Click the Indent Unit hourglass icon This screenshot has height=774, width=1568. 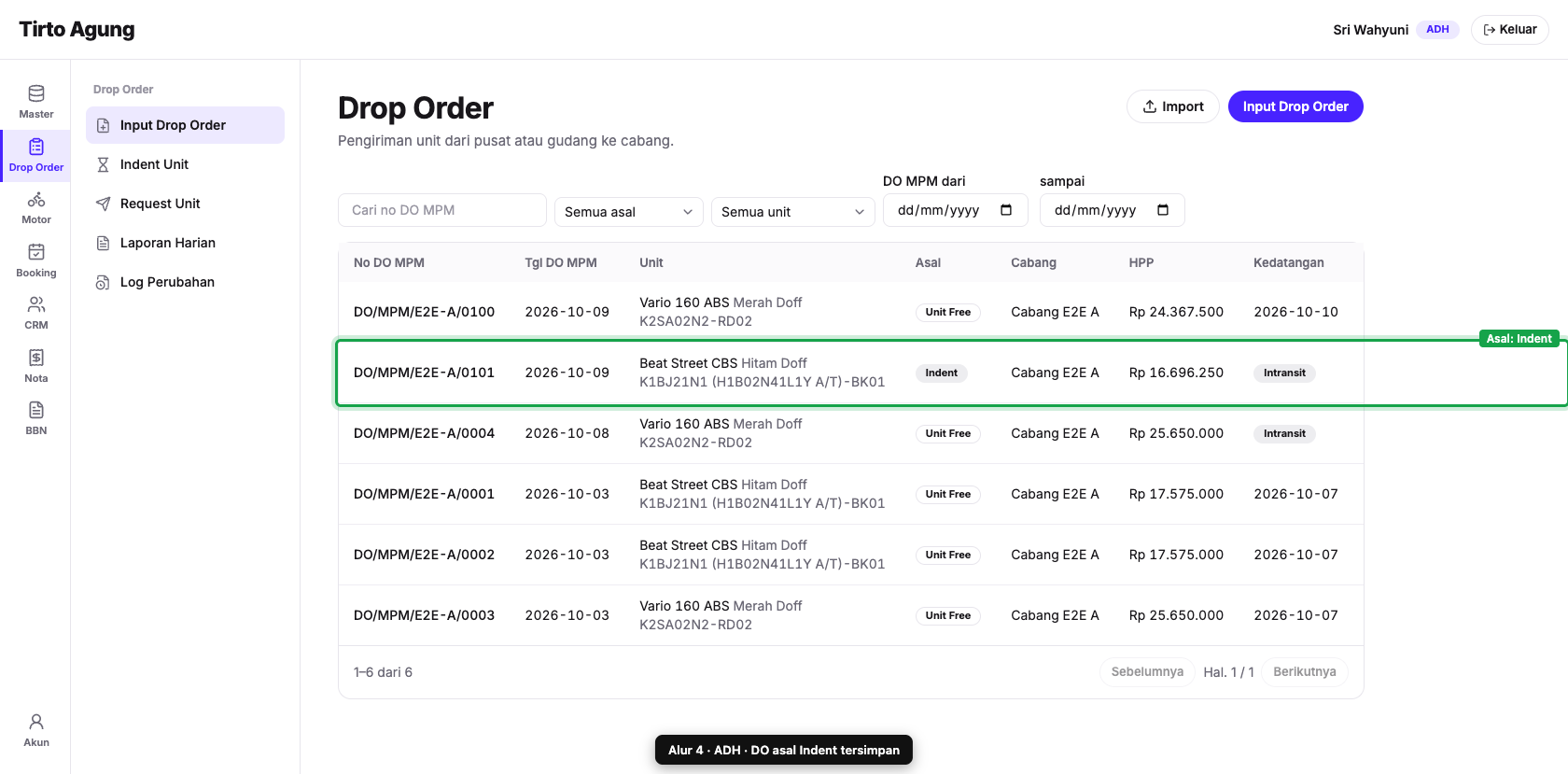[104, 164]
